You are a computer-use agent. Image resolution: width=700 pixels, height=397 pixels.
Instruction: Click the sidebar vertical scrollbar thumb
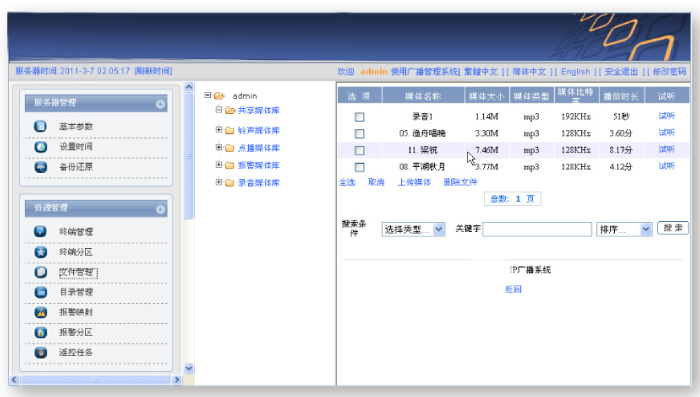click(x=189, y=156)
